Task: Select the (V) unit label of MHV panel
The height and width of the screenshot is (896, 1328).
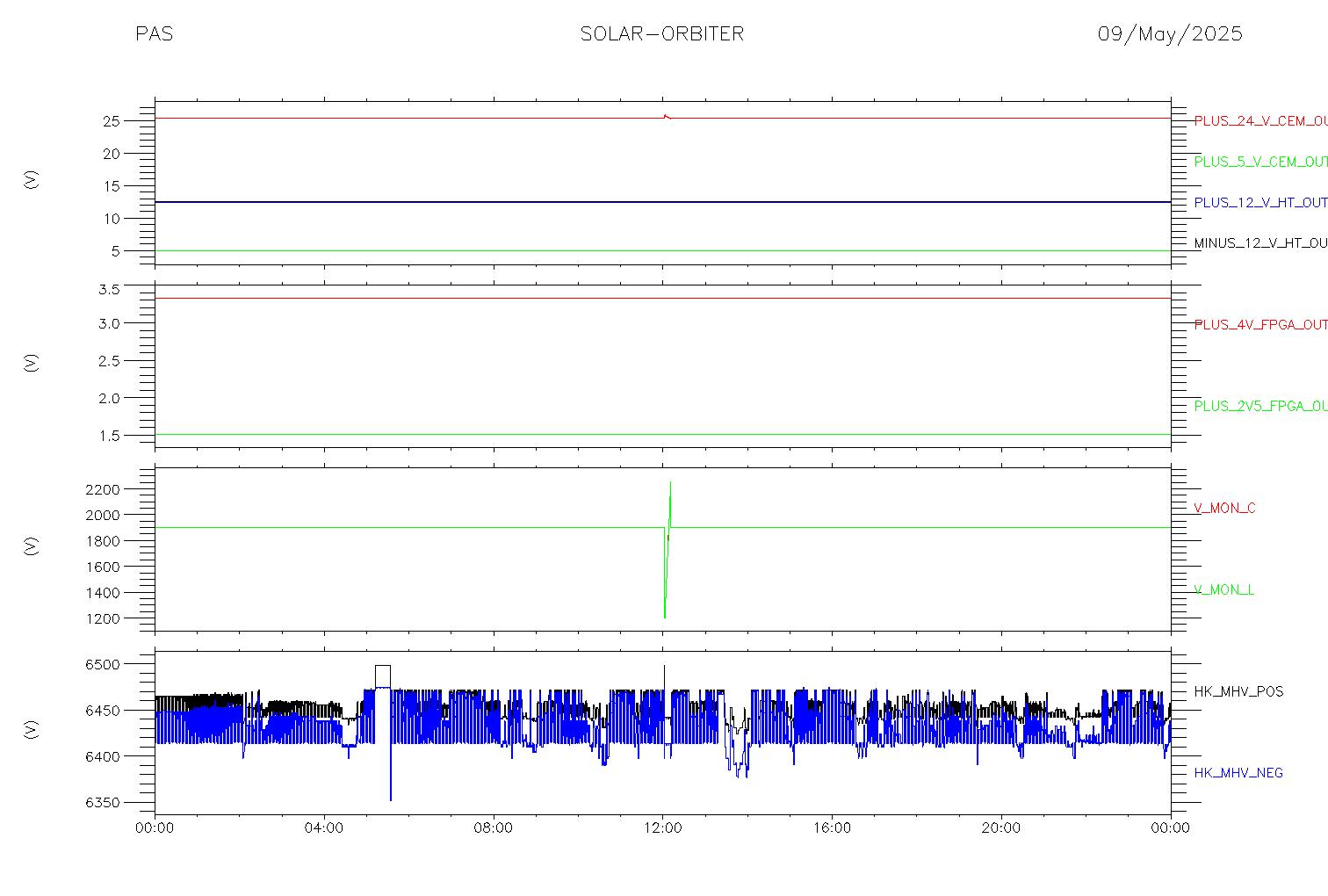Action: 32,729
